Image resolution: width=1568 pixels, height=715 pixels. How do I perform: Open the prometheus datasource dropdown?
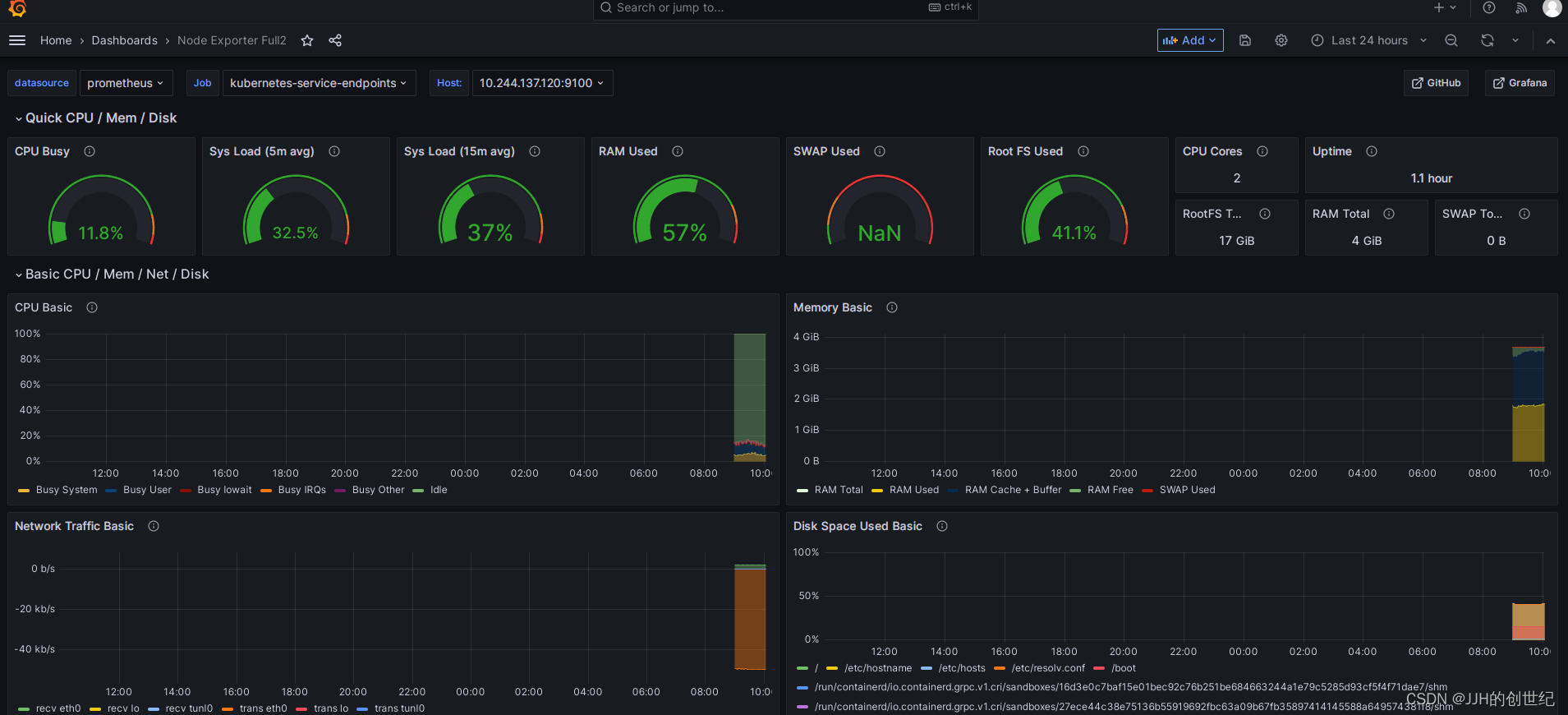click(x=126, y=83)
